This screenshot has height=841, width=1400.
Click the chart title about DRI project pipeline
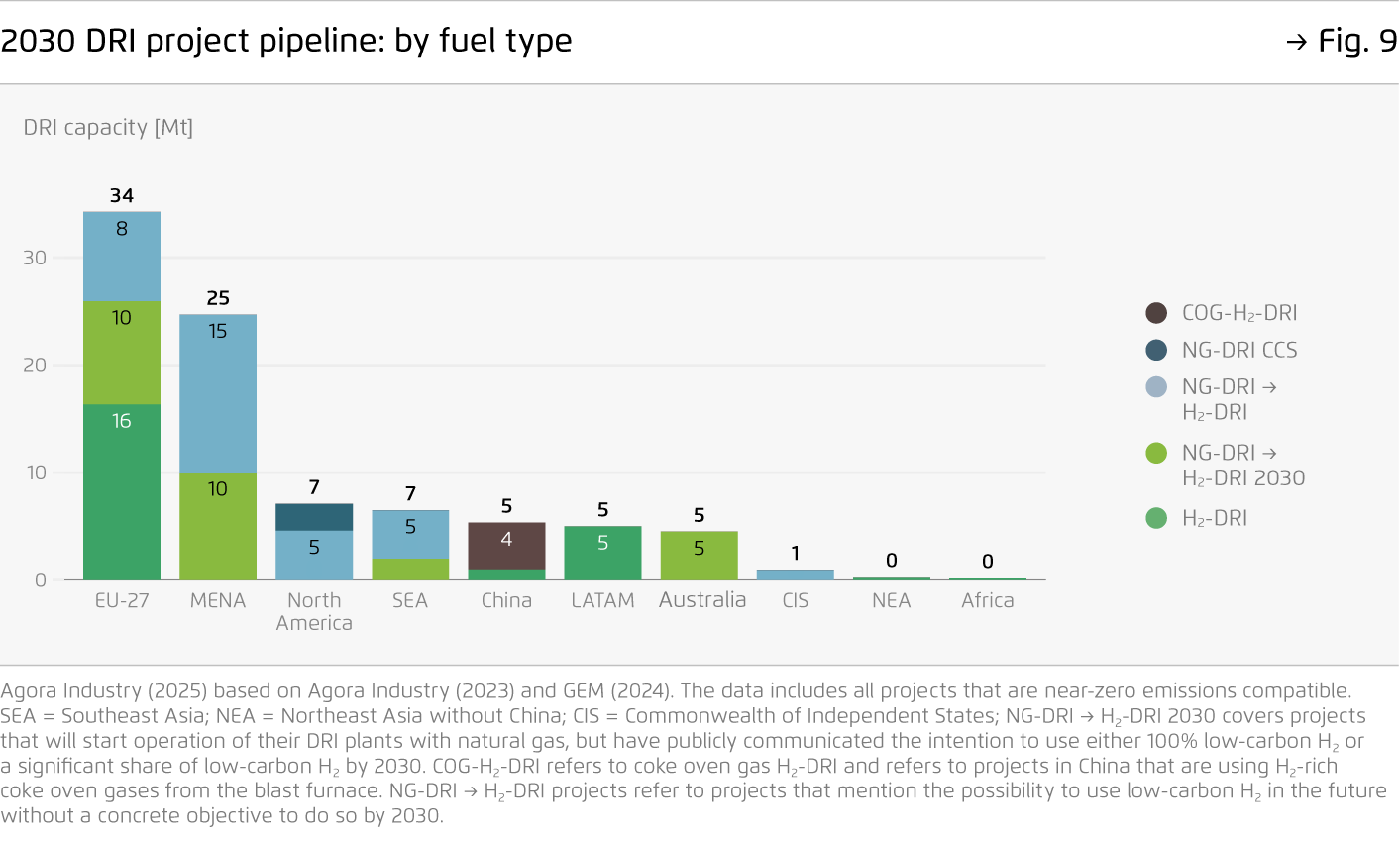tap(286, 41)
